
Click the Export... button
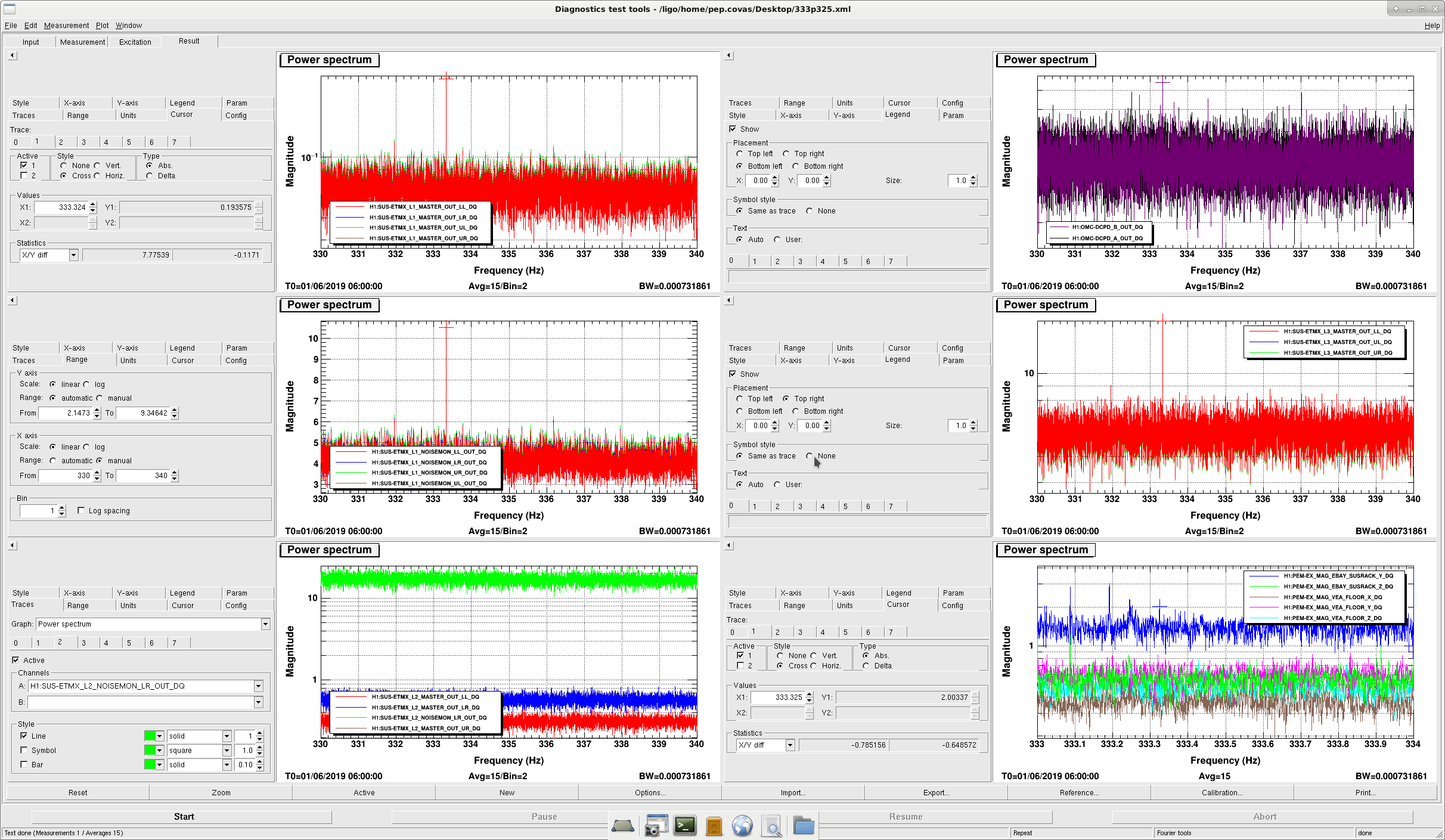click(x=936, y=792)
